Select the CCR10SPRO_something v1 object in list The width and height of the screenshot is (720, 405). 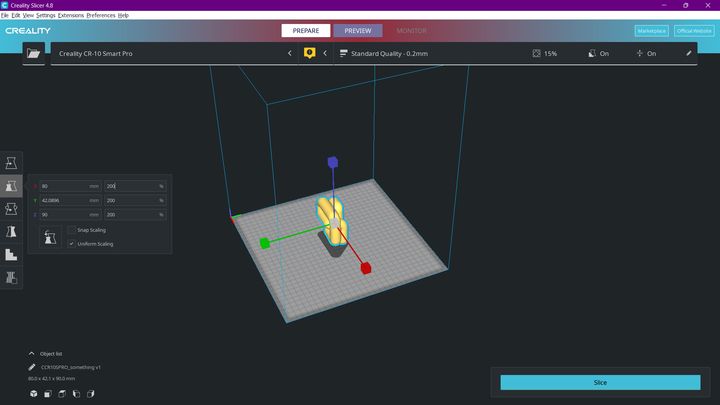pyautogui.click(x=71, y=367)
